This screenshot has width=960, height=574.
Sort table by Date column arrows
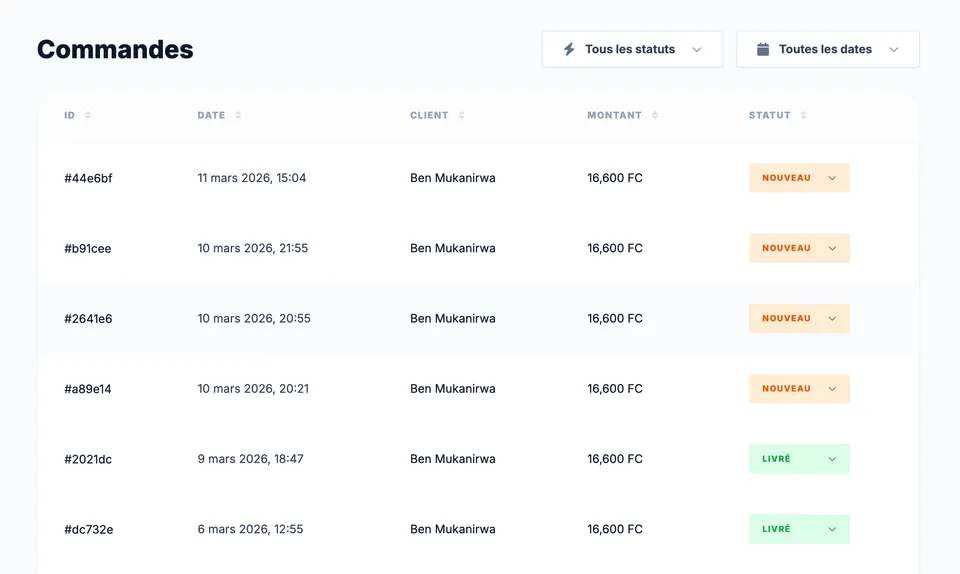click(238, 115)
